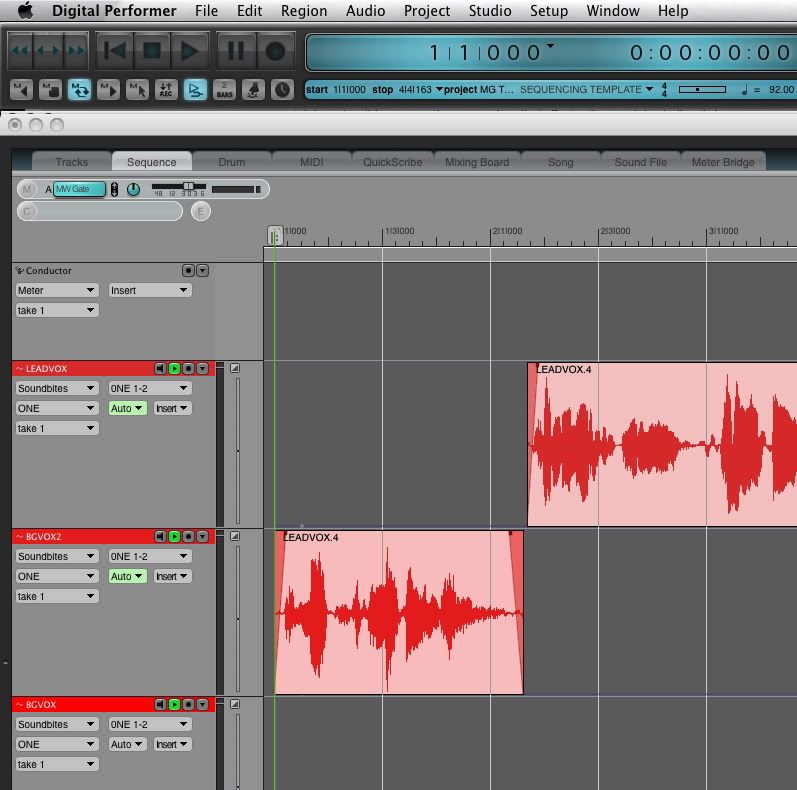Toggle the BGVOX green play-enable button
797x790 pixels.
click(x=174, y=704)
